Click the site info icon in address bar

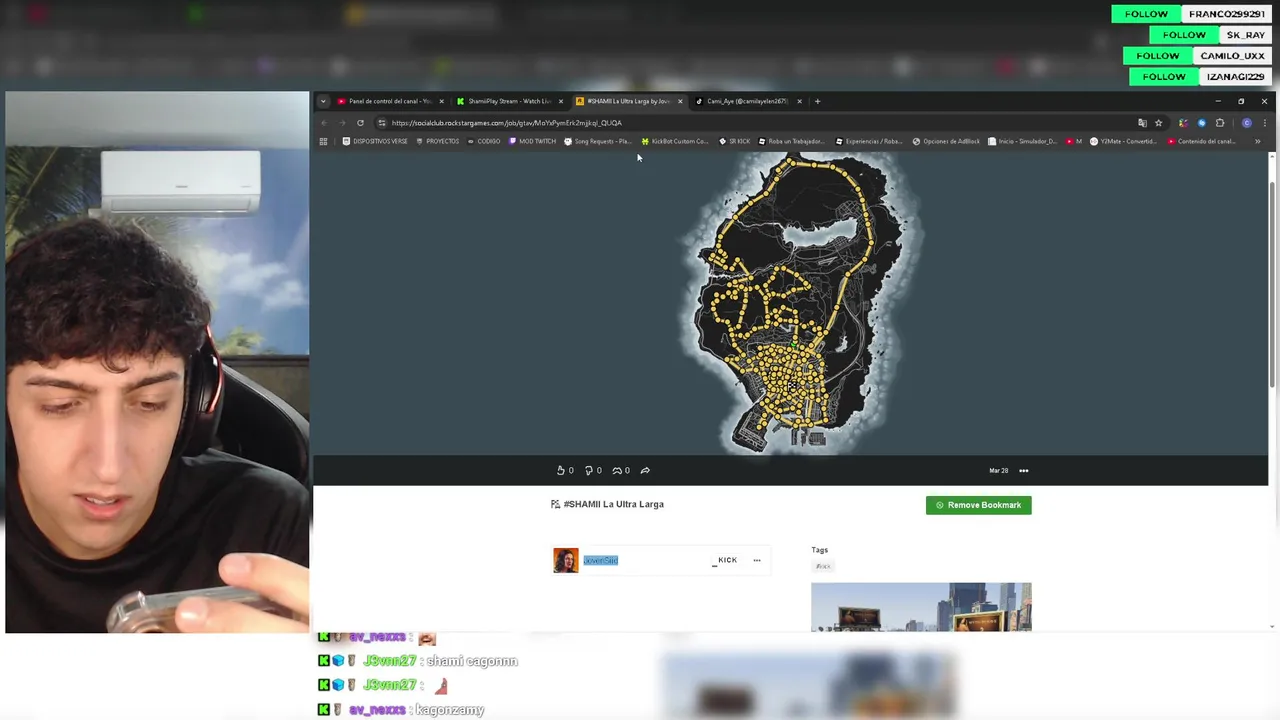coord(381,123)
